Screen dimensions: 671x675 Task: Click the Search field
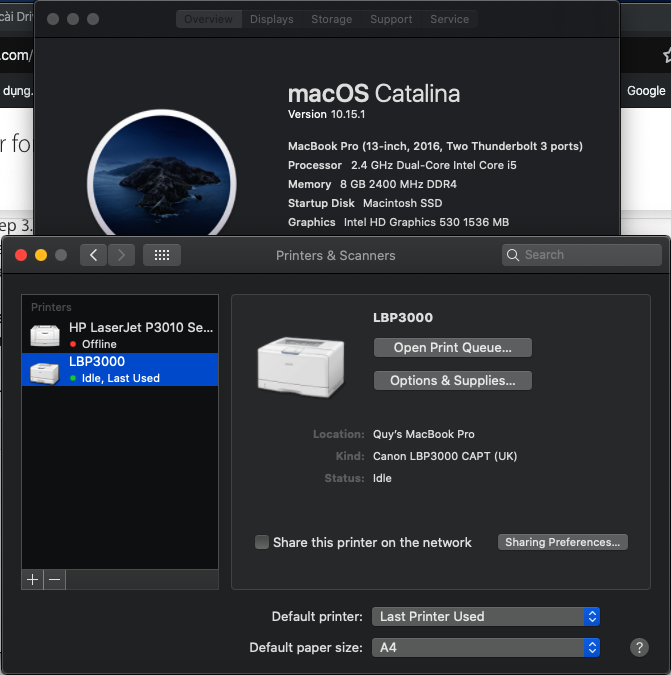[x=581, y=255]
